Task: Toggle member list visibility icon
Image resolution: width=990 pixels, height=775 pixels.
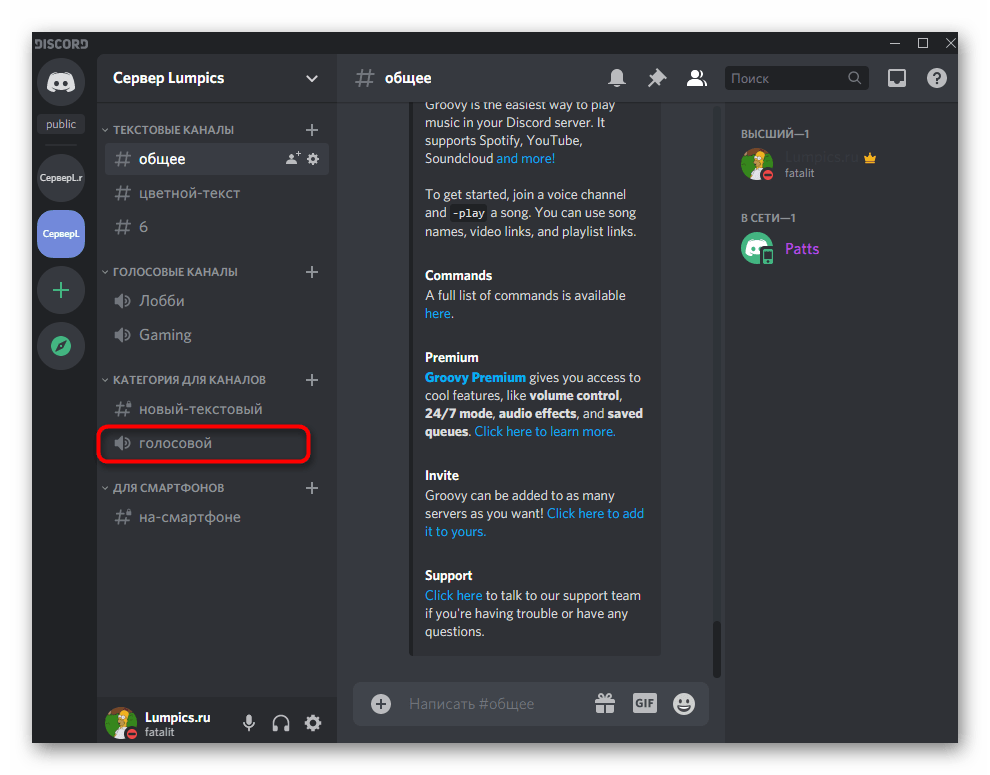Action: coord(697,78)
